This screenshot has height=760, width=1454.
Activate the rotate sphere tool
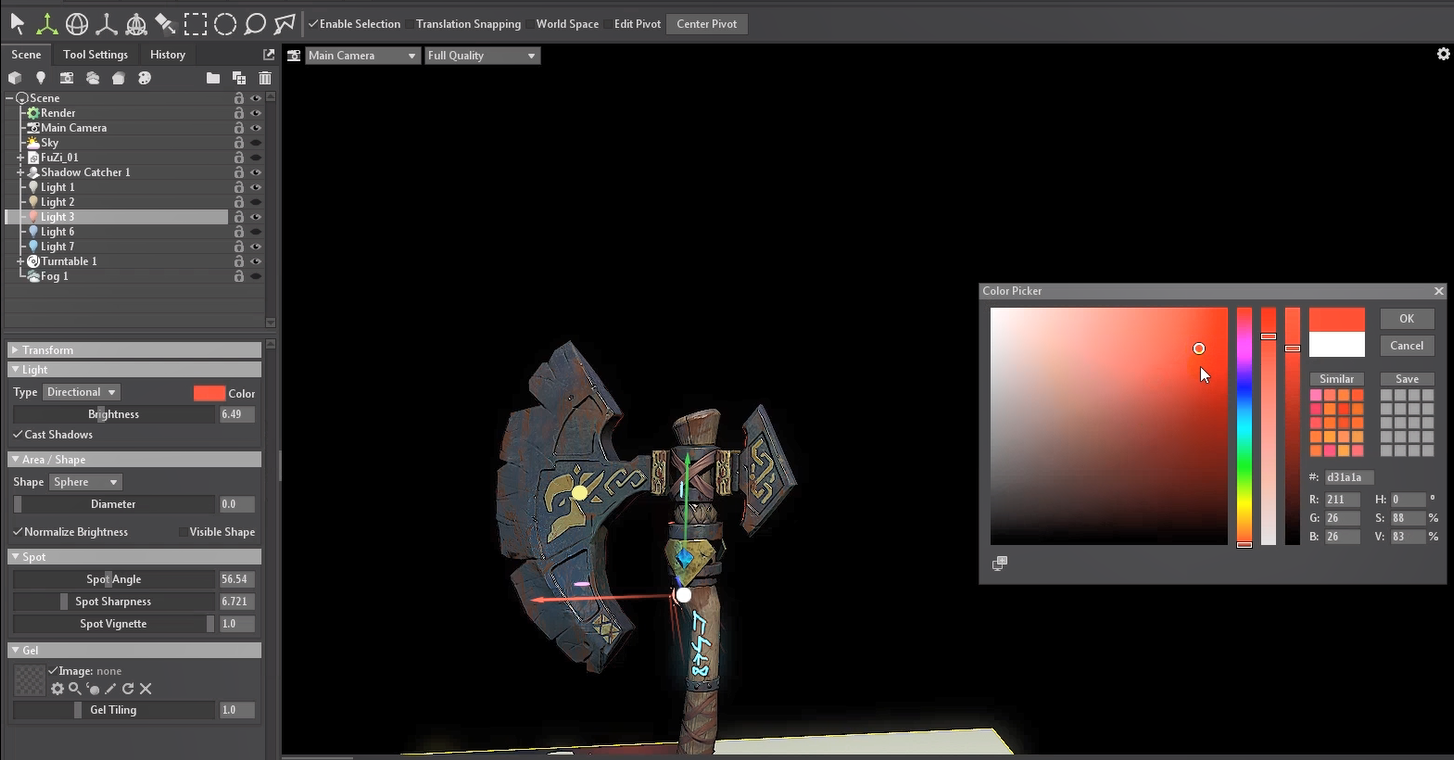click(x=77, y=23)
